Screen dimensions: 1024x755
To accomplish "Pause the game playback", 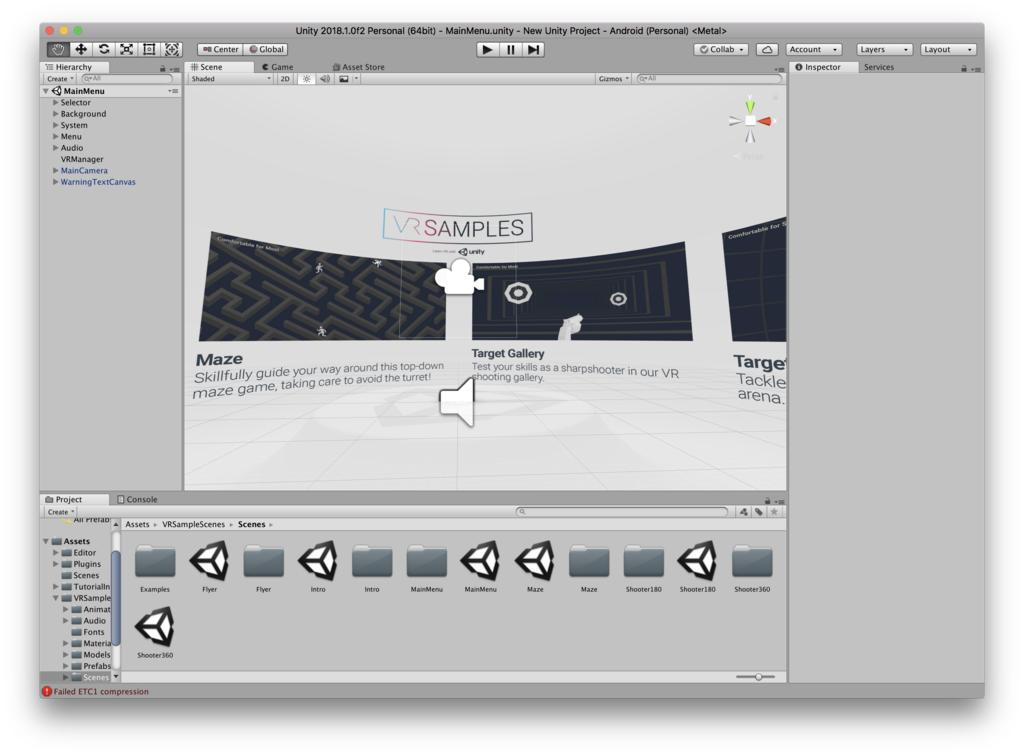I will click(511, 50).
